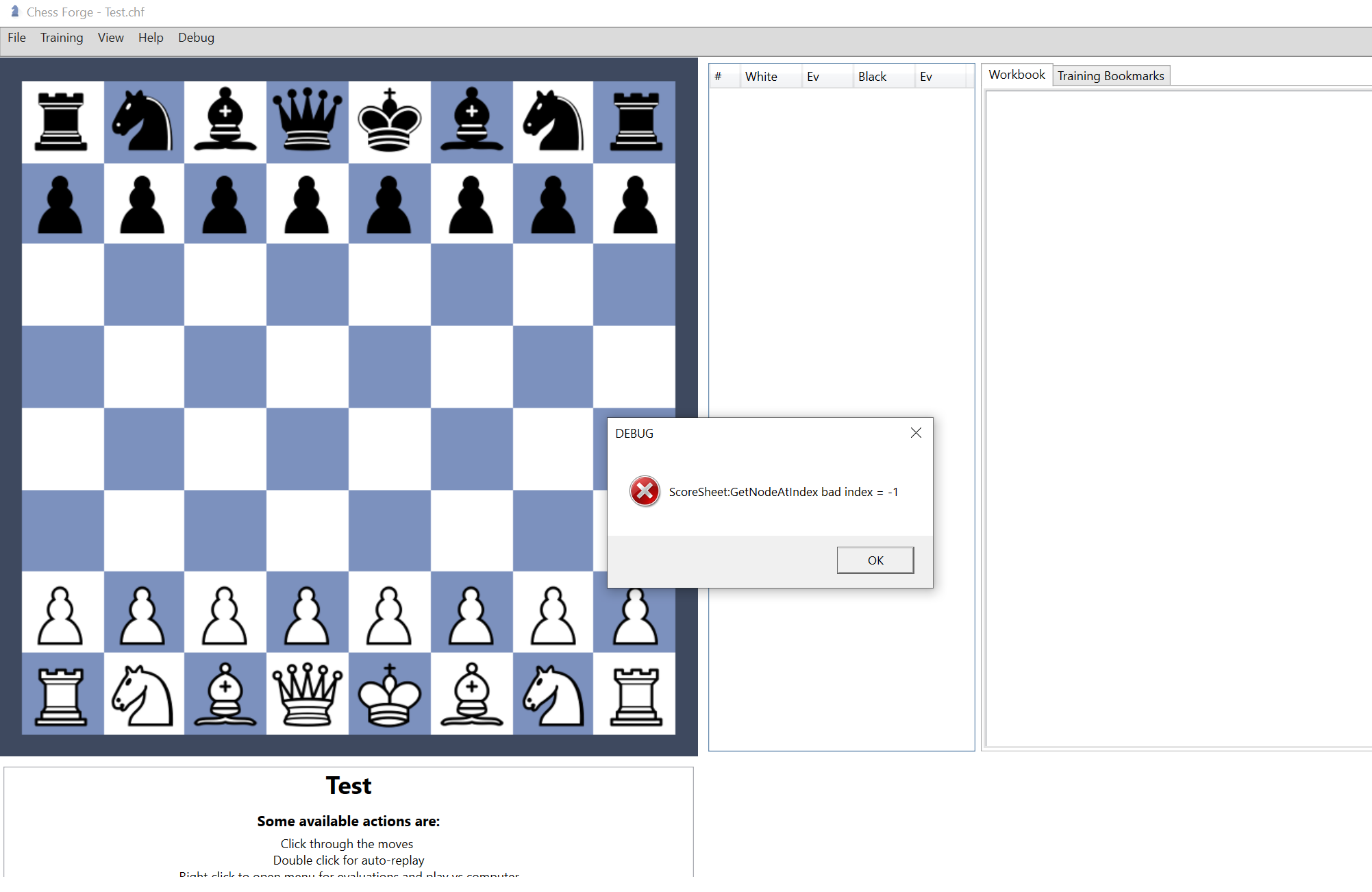Select the white pawn on d2
Screen dimensions: 1372x892
pyautogui.click(x=307, y=615)
